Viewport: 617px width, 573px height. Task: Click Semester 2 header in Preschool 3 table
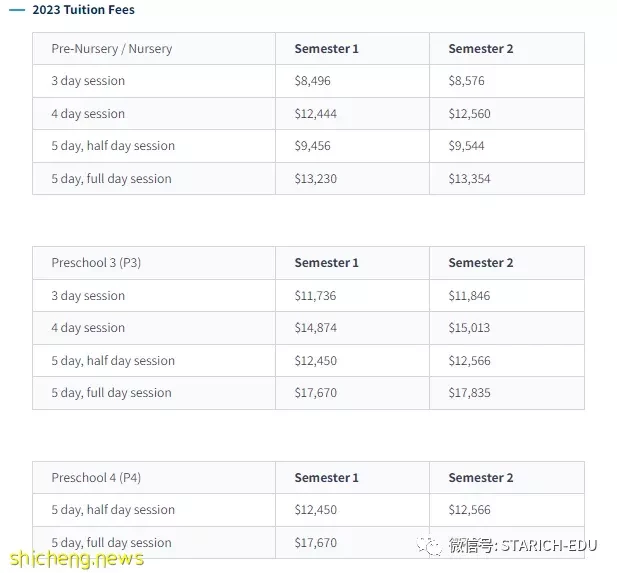(481, 263)
